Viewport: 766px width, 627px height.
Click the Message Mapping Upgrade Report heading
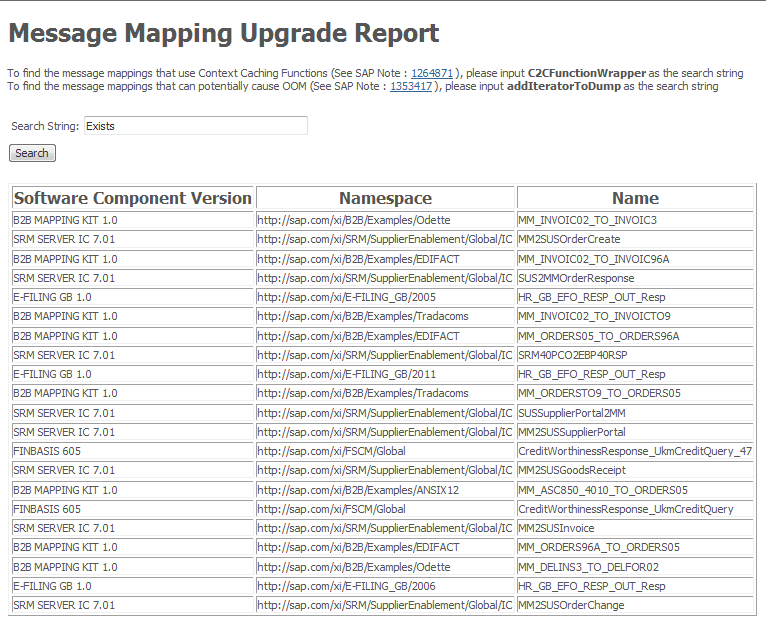tap(224, 34)
